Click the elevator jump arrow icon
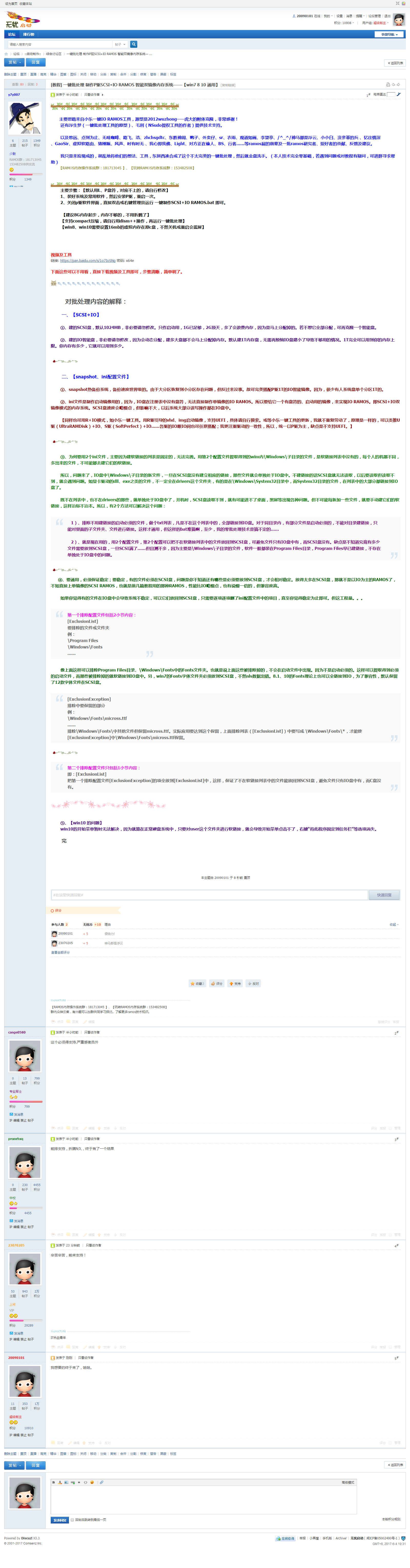410x1568 pixels. [x=398, y=94]
